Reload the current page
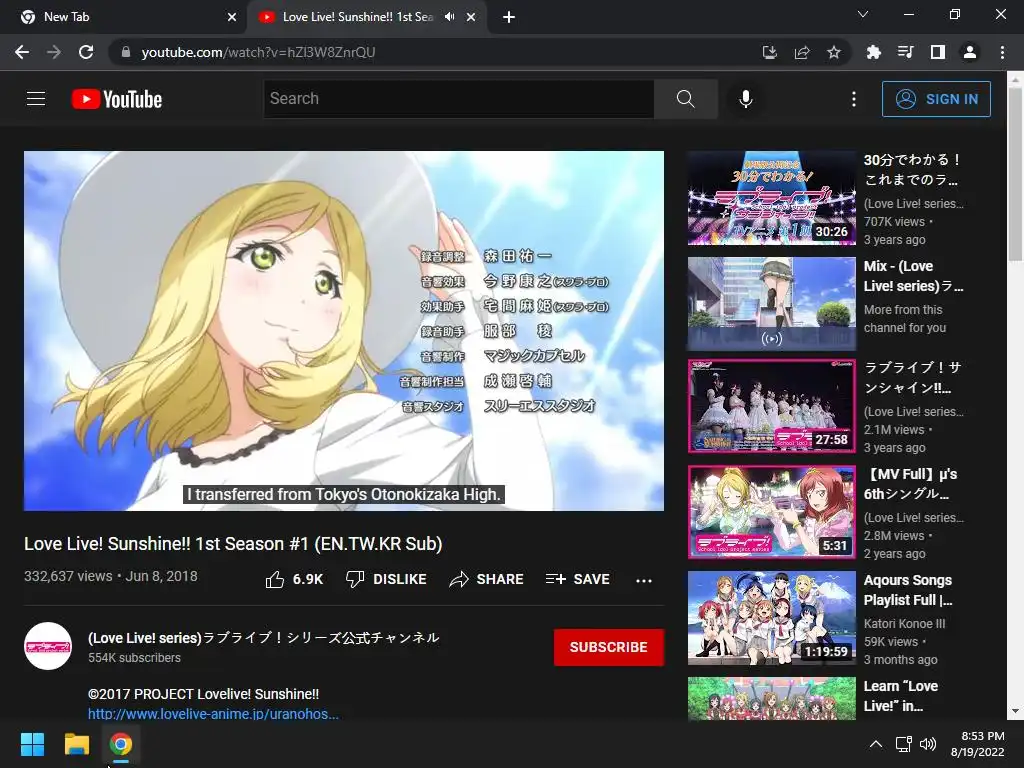 86,52
